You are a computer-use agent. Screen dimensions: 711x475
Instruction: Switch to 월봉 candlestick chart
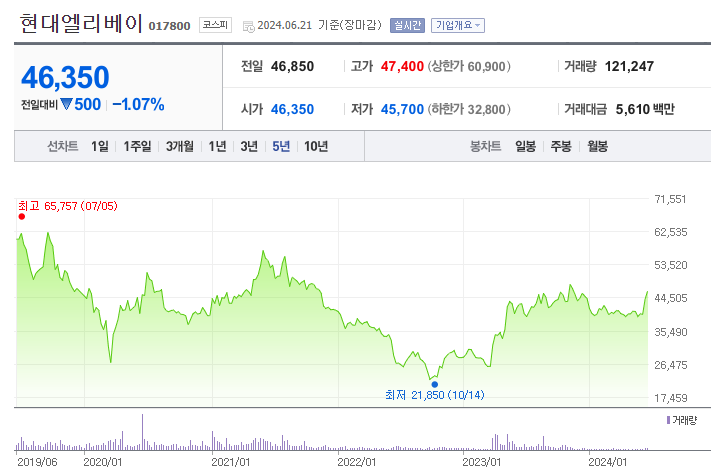coord(597,146)
